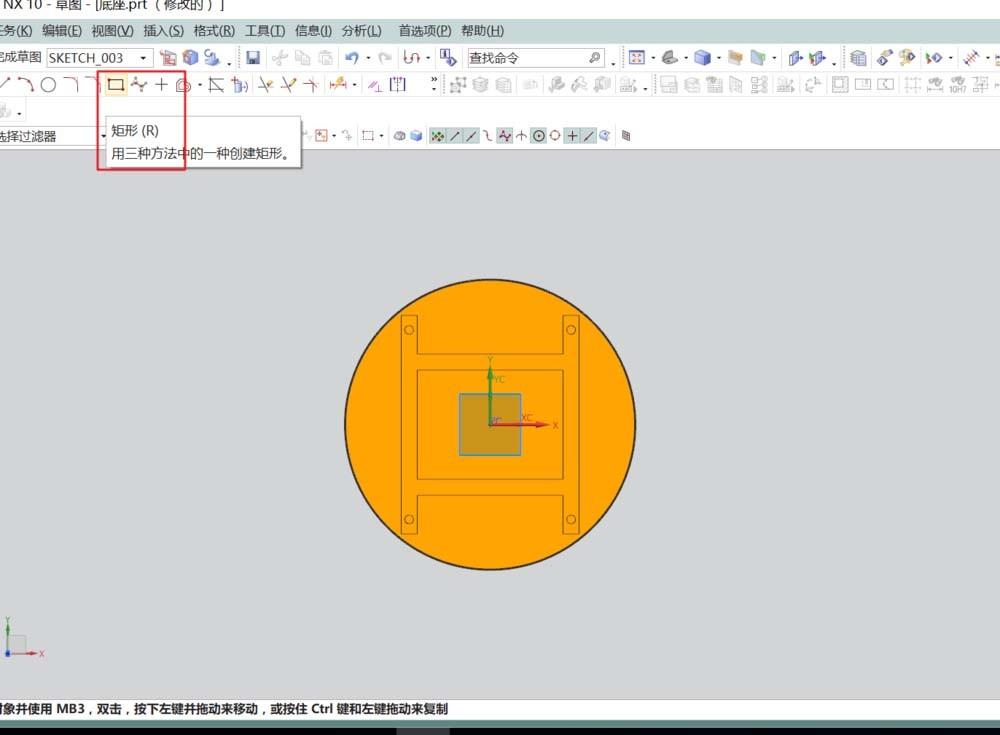Activate the Profile tool in sketch toolbar
This screenshot has height=735, width=1000.
[6, 85]
